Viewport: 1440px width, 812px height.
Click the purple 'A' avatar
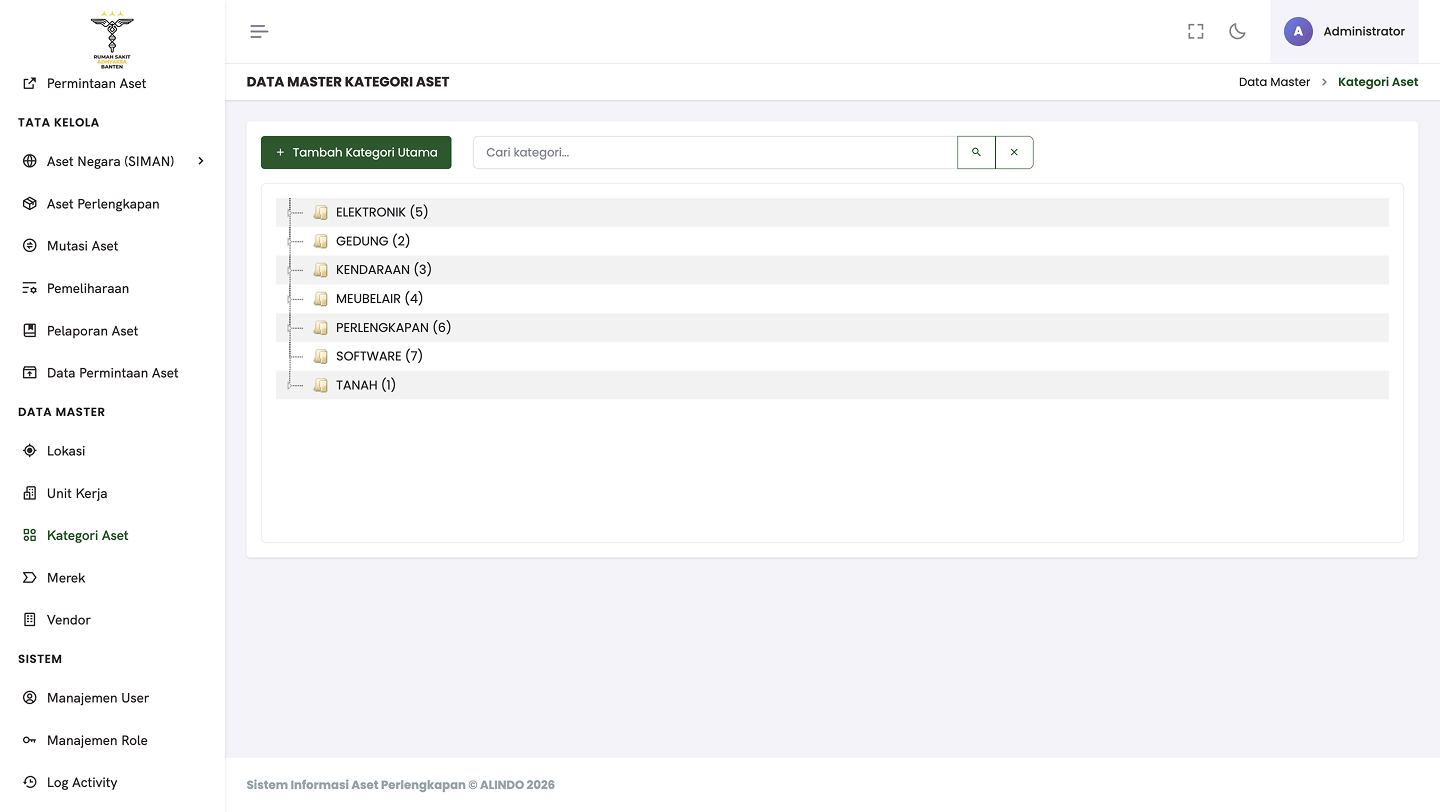[x=1298, y=31]
